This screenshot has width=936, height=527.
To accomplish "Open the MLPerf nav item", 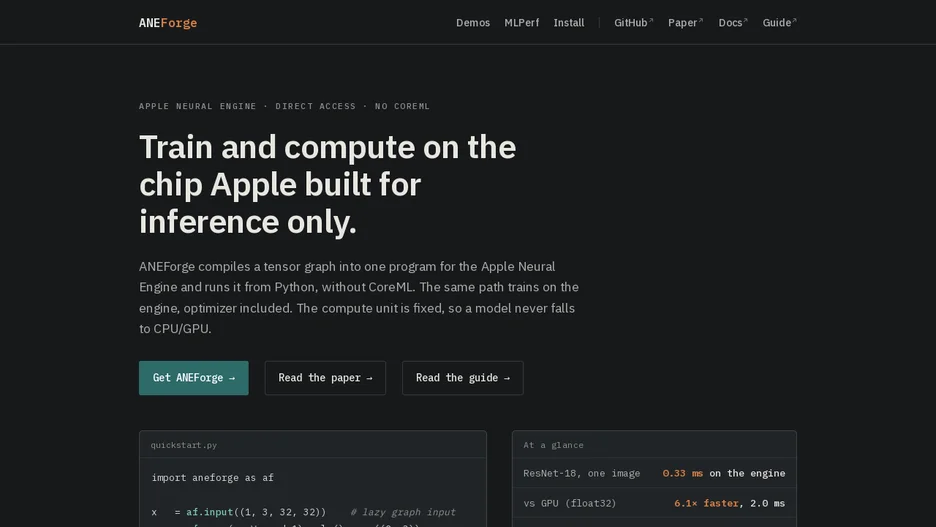I will click(521, 23).
